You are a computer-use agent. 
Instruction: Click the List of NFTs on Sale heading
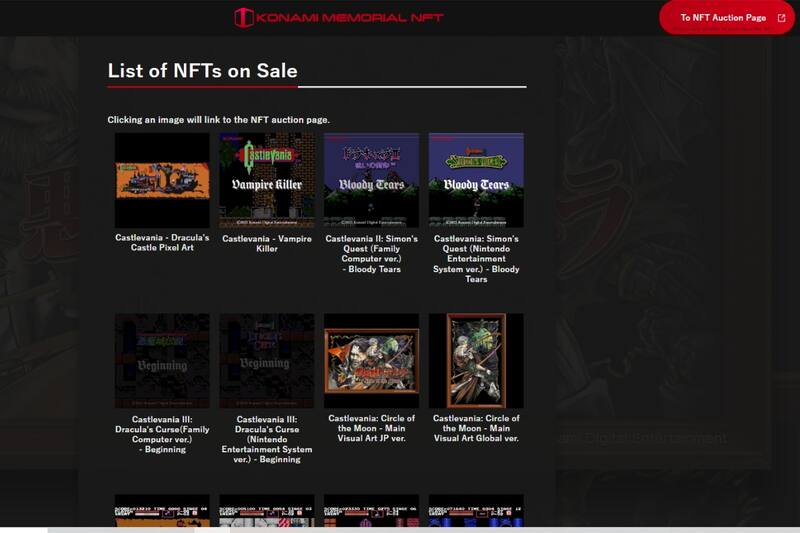(202, 70)
